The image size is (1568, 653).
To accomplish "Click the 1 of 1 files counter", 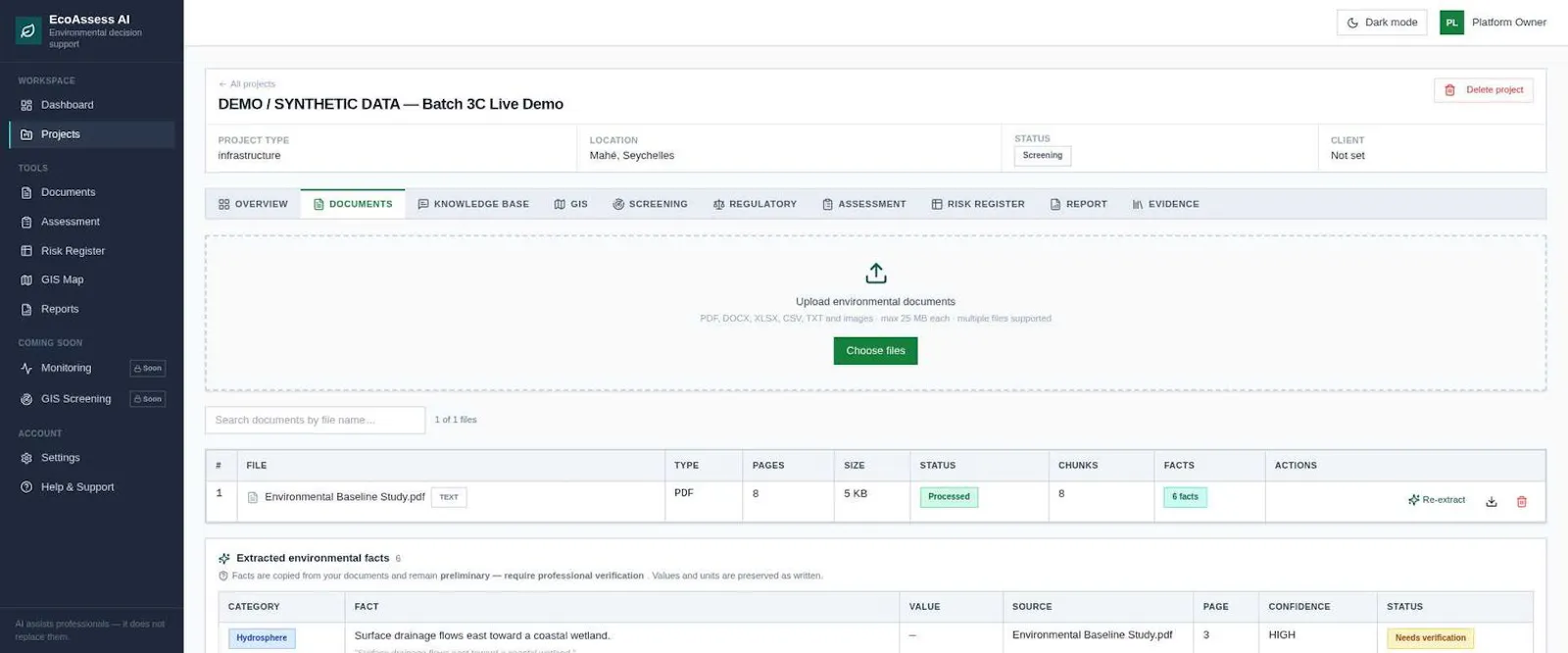I will pyautogui.click(x=456, y=420).
